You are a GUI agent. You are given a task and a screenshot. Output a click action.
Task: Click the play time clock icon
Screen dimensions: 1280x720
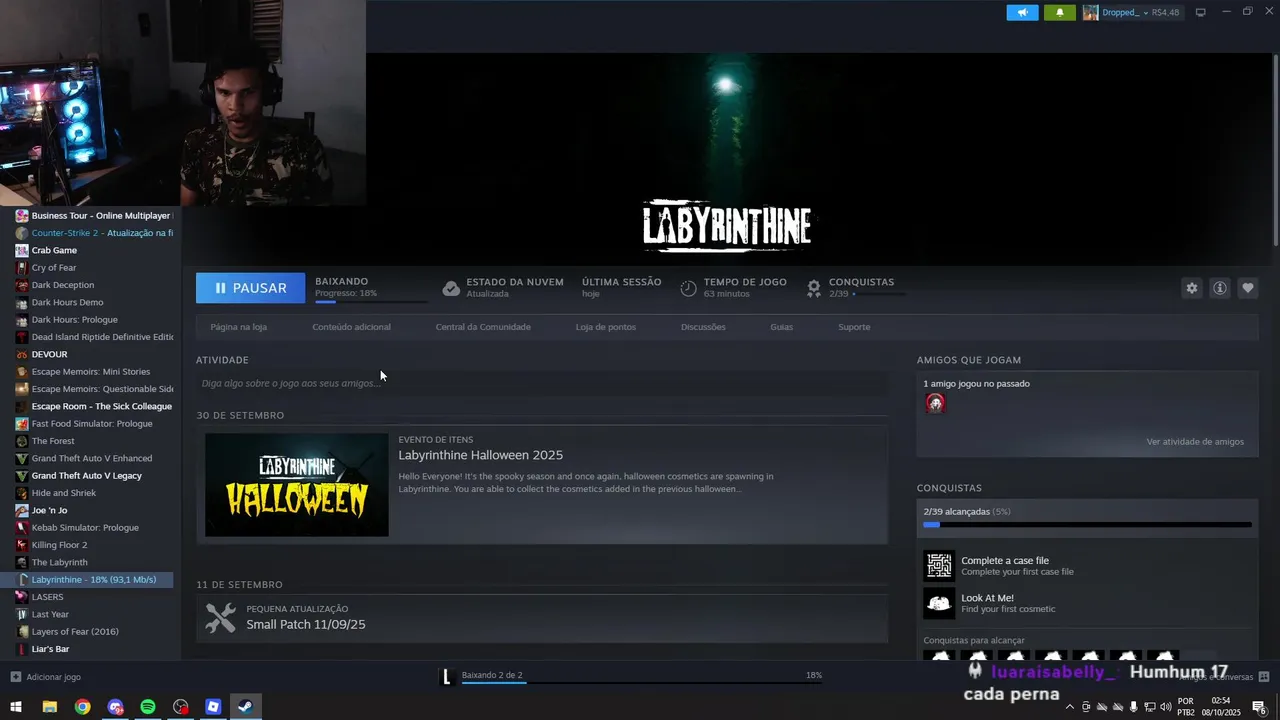pos(688,288)
